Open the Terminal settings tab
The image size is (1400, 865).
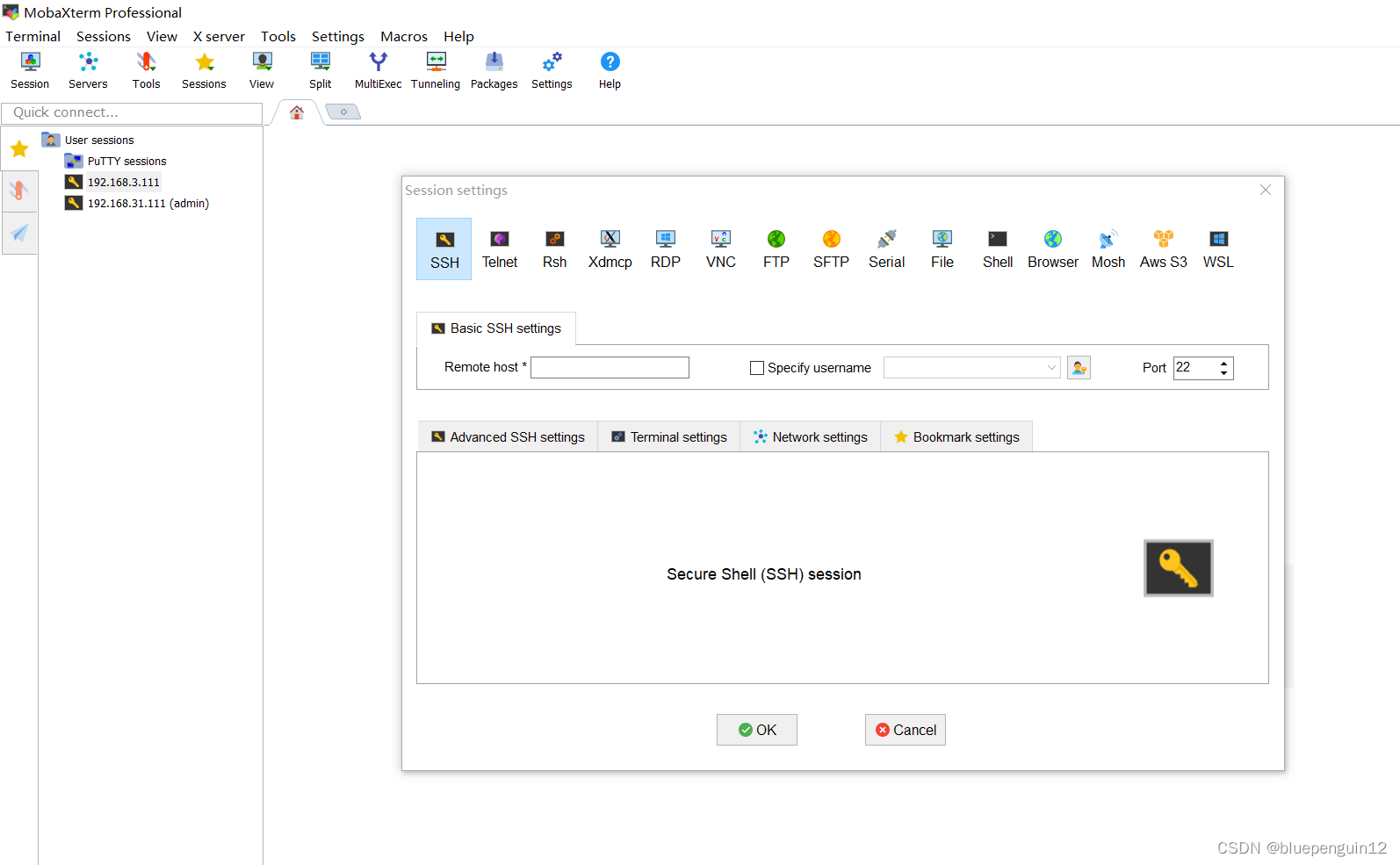[x=669, y=437]
